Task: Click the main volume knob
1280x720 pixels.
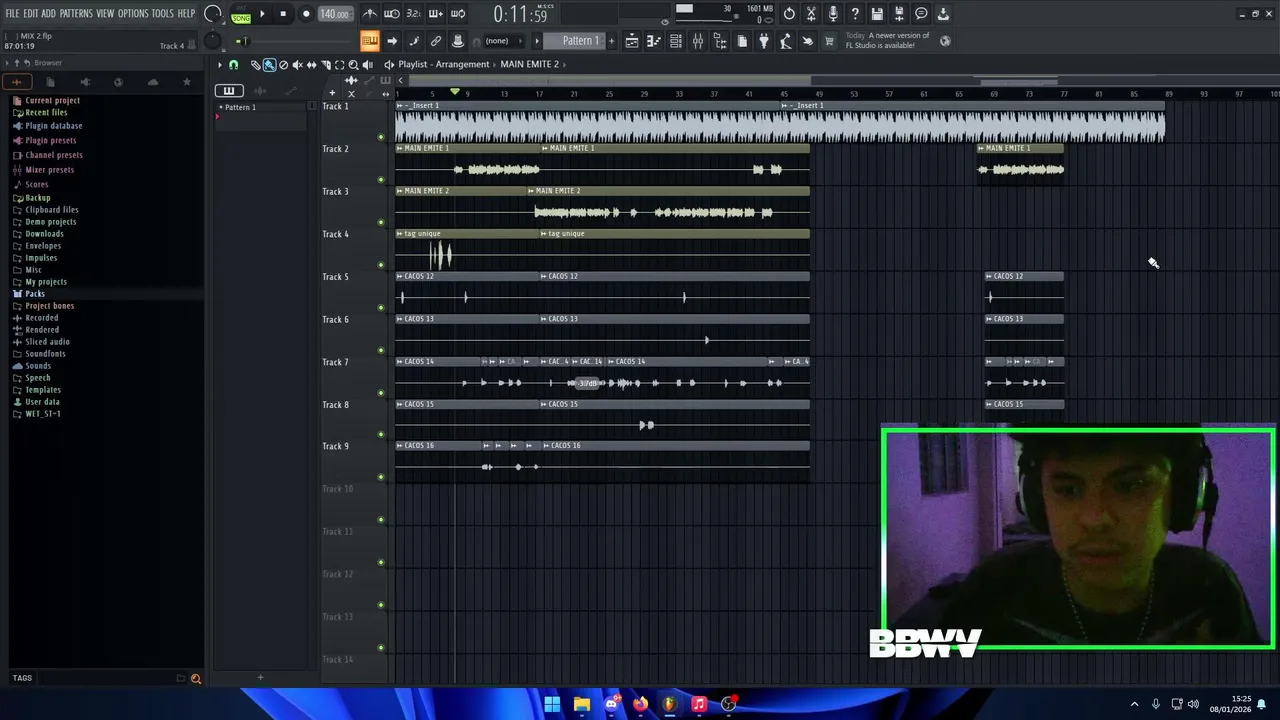Action: [x=212, y=14]
